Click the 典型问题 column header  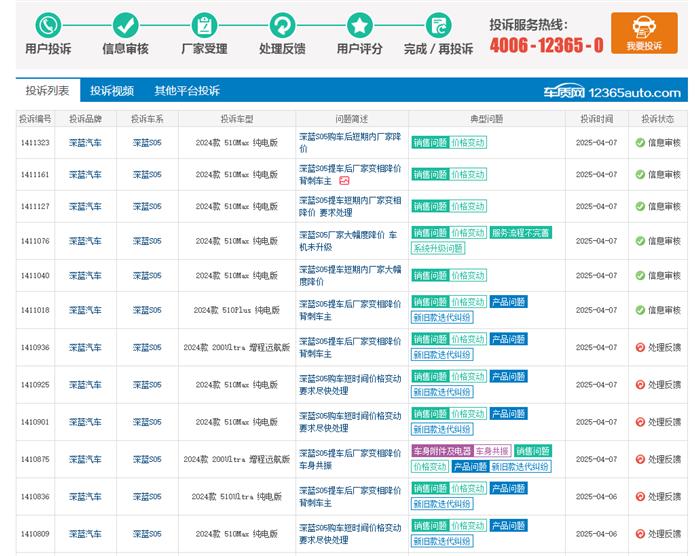click(486, 119)
